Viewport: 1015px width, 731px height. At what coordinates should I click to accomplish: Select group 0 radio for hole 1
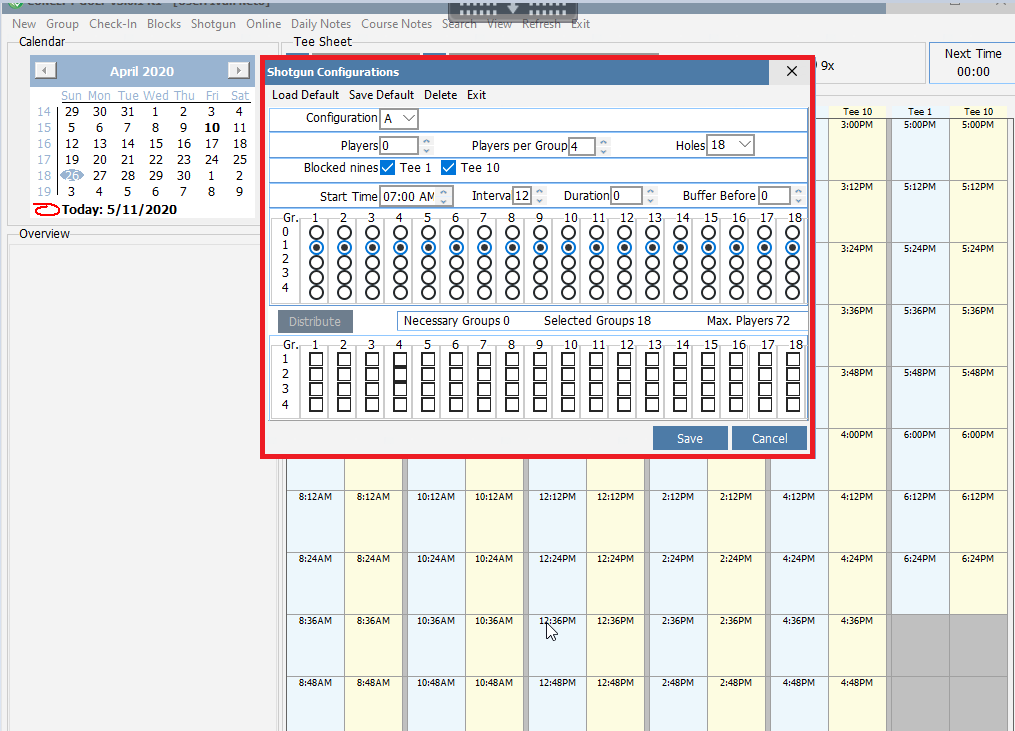(x=316, y=232)
